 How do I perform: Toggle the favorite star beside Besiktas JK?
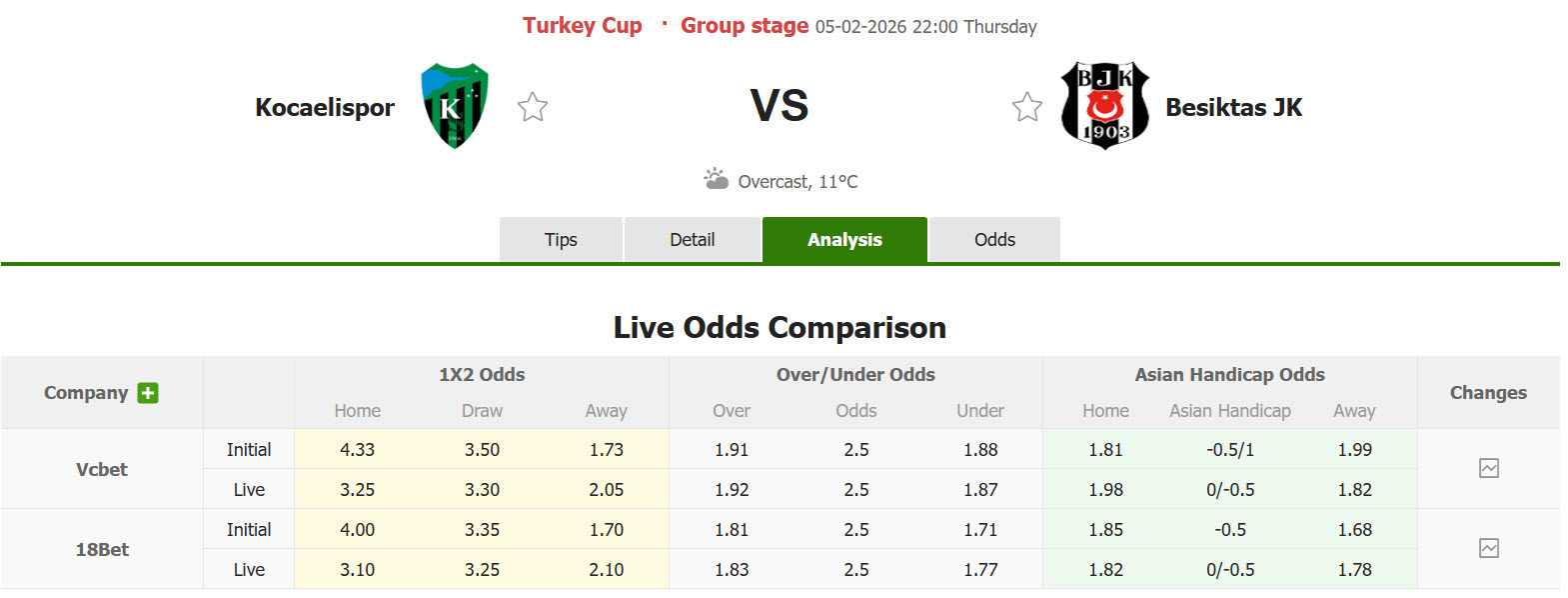pos(1027,105)
